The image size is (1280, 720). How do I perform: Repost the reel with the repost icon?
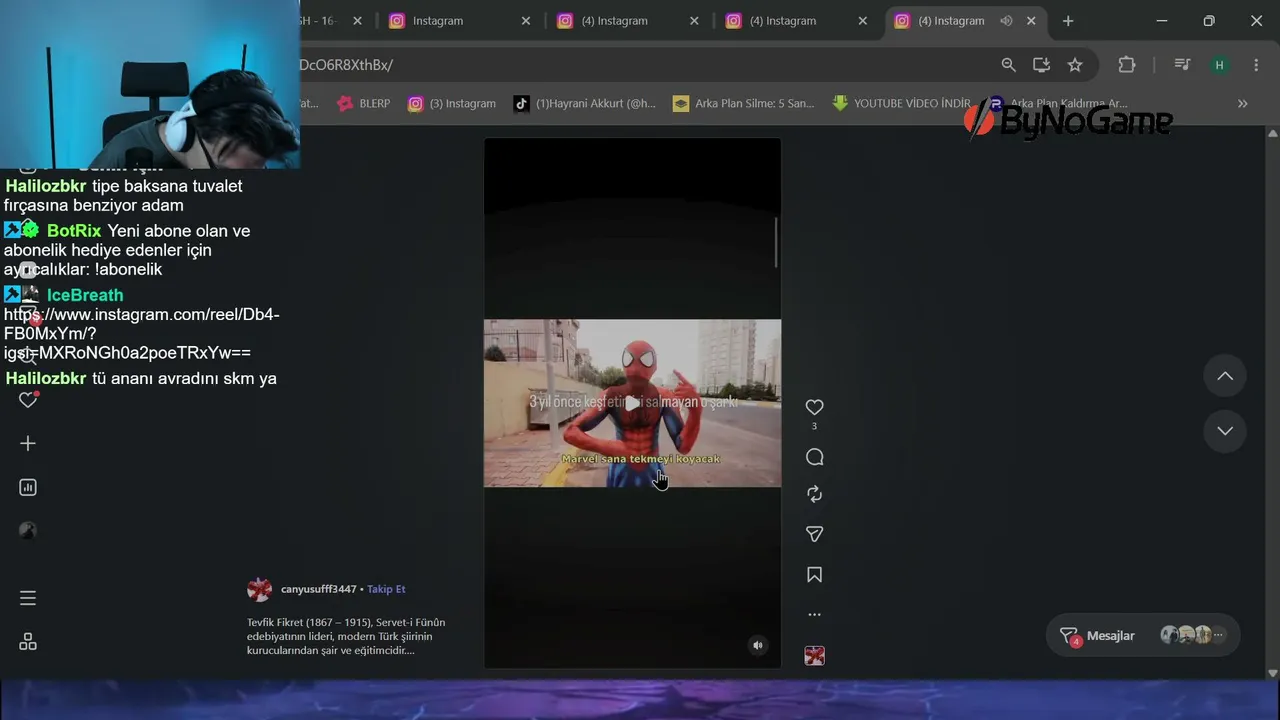(814, 494)
